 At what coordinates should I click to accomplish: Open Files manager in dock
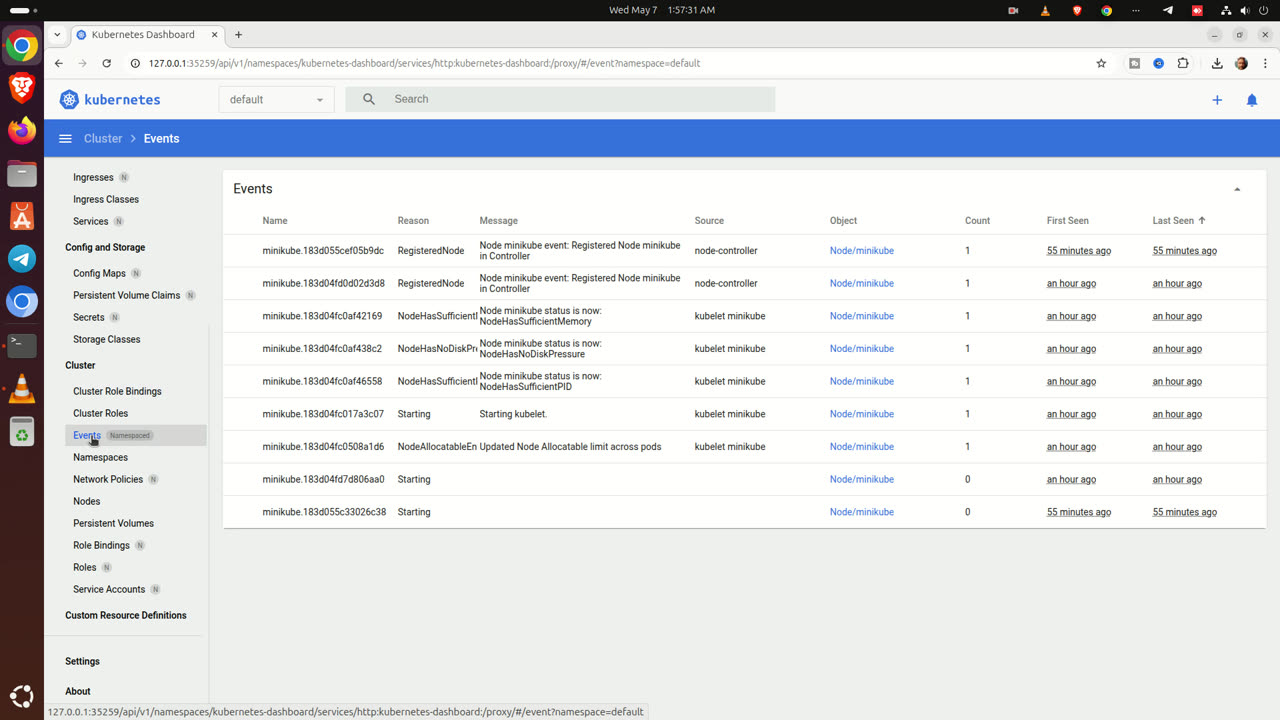pos(22,174)
